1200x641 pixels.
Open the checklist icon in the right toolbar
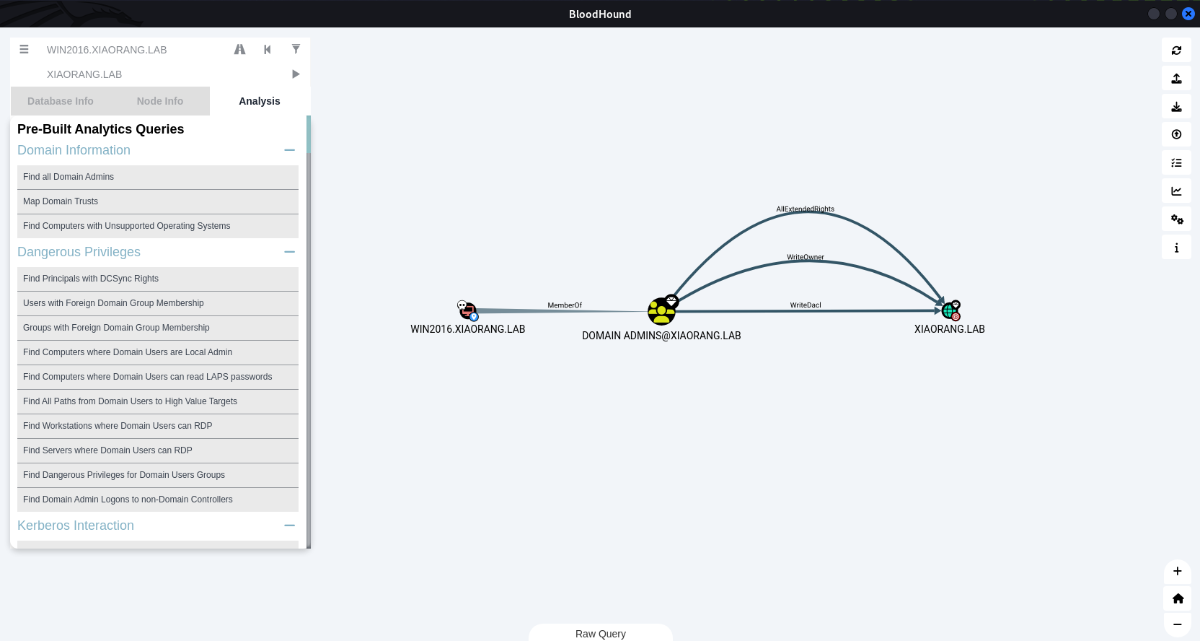click(x=1176, y=162)
